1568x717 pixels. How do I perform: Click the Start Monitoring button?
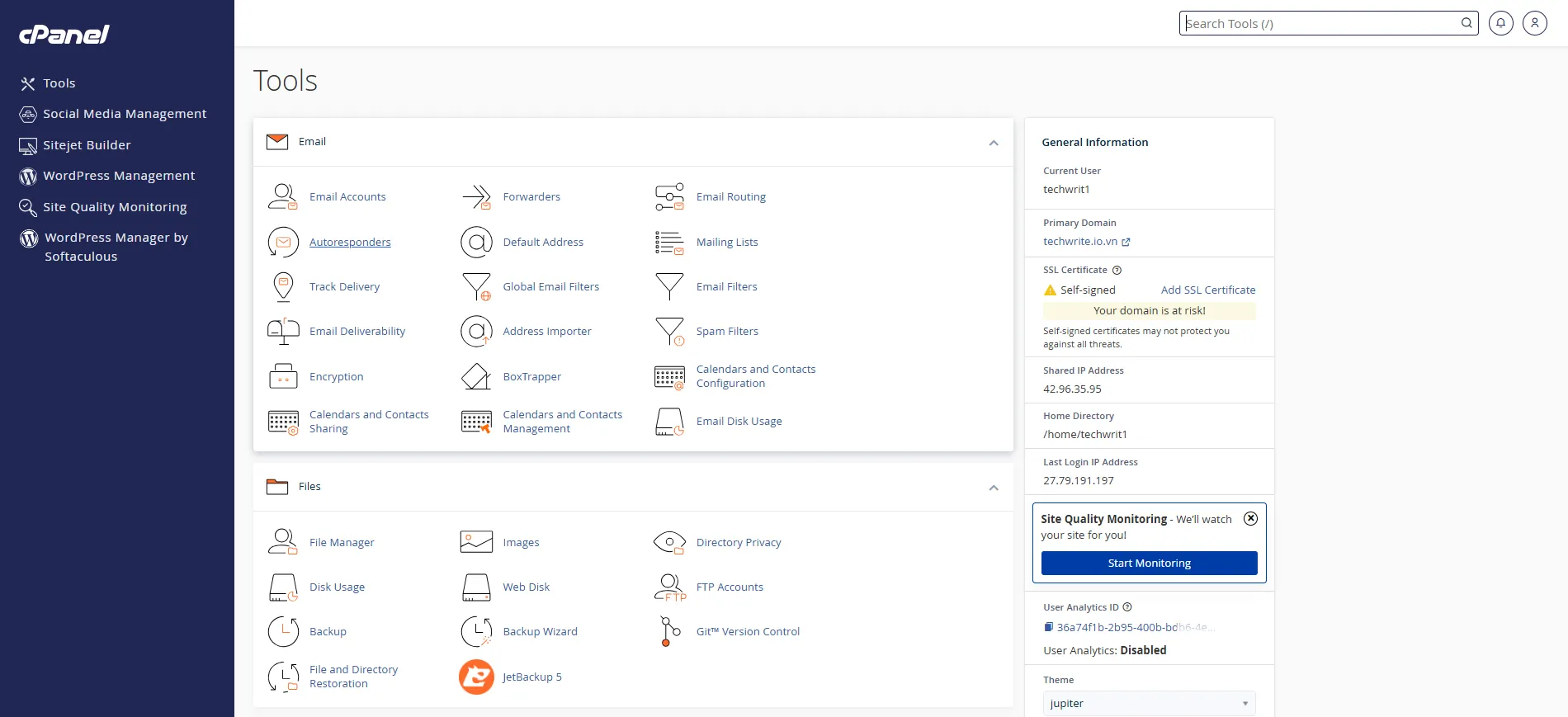(x=1149, y=563)
